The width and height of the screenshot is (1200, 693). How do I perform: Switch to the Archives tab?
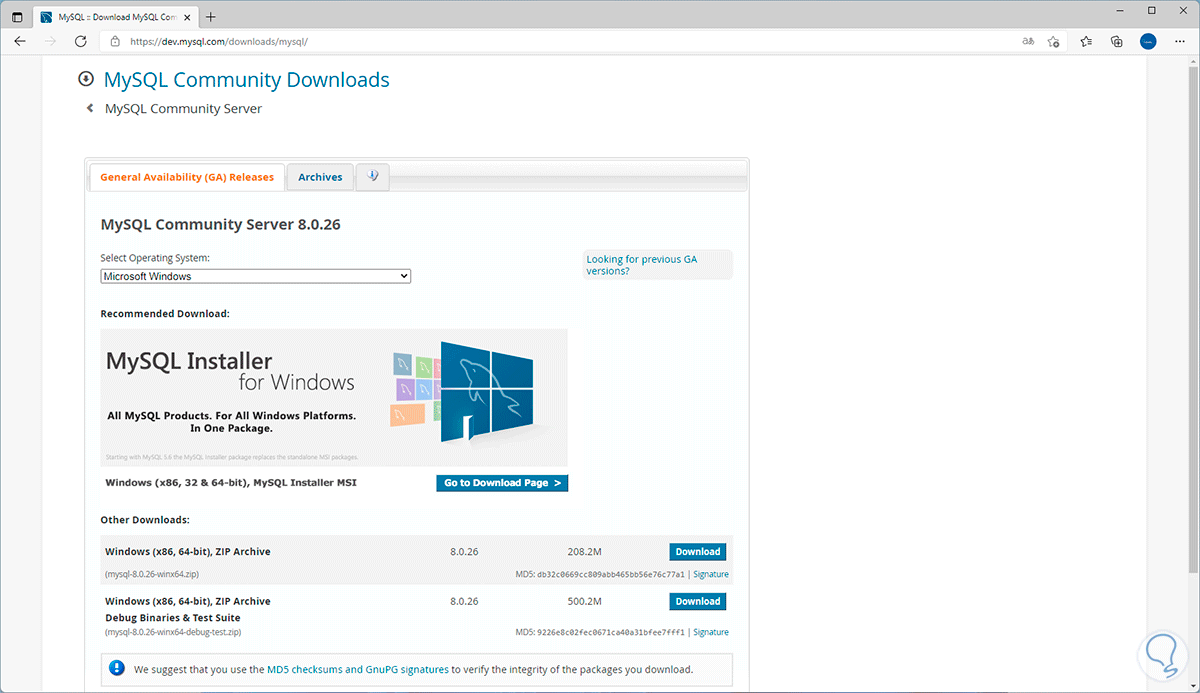coord(320,177)
